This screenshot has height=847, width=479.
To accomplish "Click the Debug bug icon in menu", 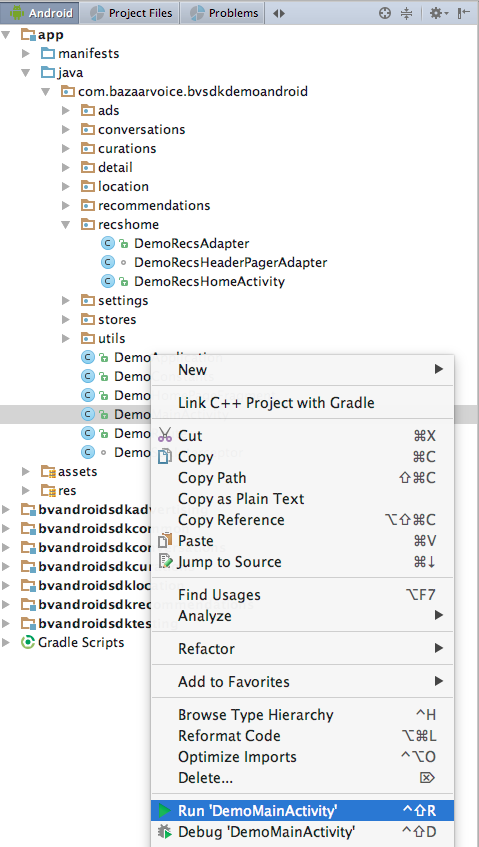I will [164, 832].
